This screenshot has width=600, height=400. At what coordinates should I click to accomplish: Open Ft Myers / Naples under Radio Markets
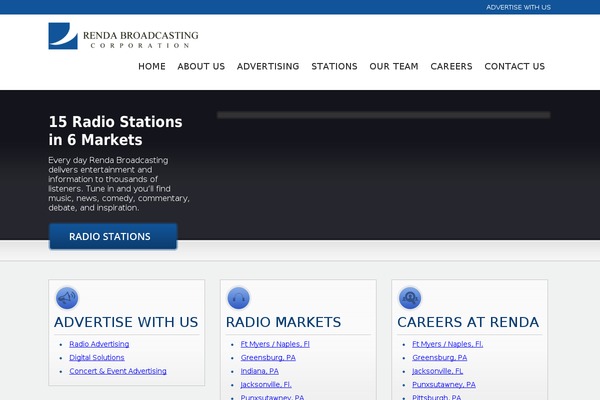click(x=275, y=344)
